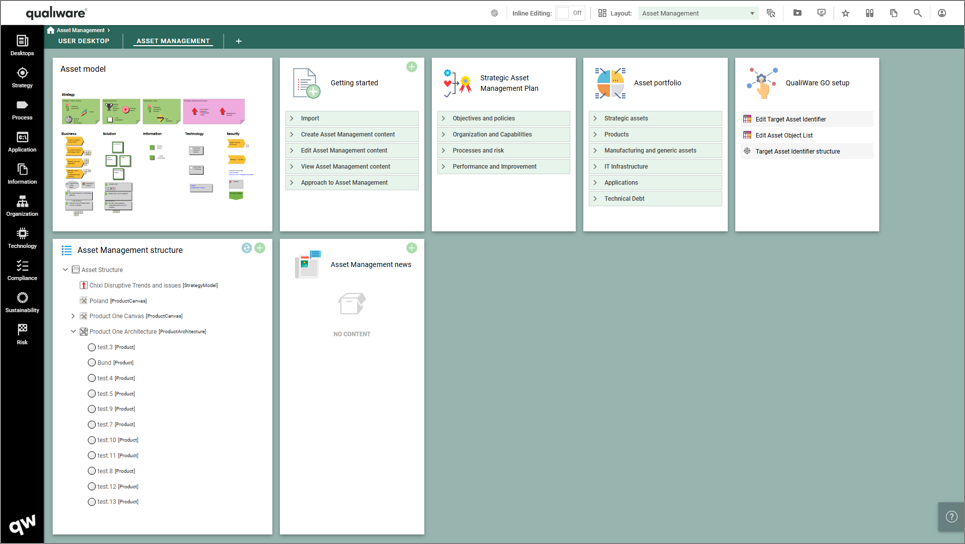Open Approach to Asset Management
This screenshot has width=965, height=544.
click(352, 182)
